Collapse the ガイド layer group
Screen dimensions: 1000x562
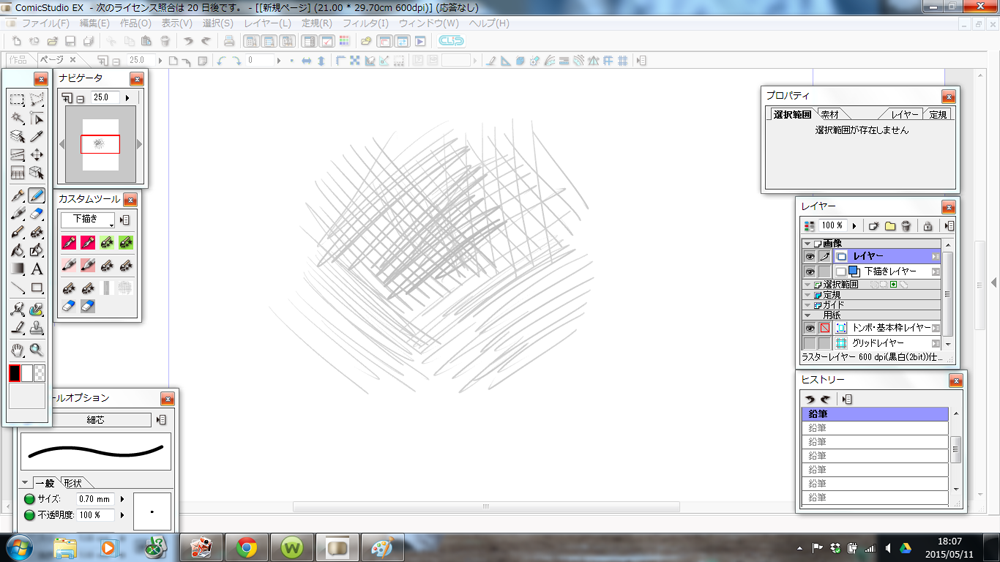(x=807, y=305)
